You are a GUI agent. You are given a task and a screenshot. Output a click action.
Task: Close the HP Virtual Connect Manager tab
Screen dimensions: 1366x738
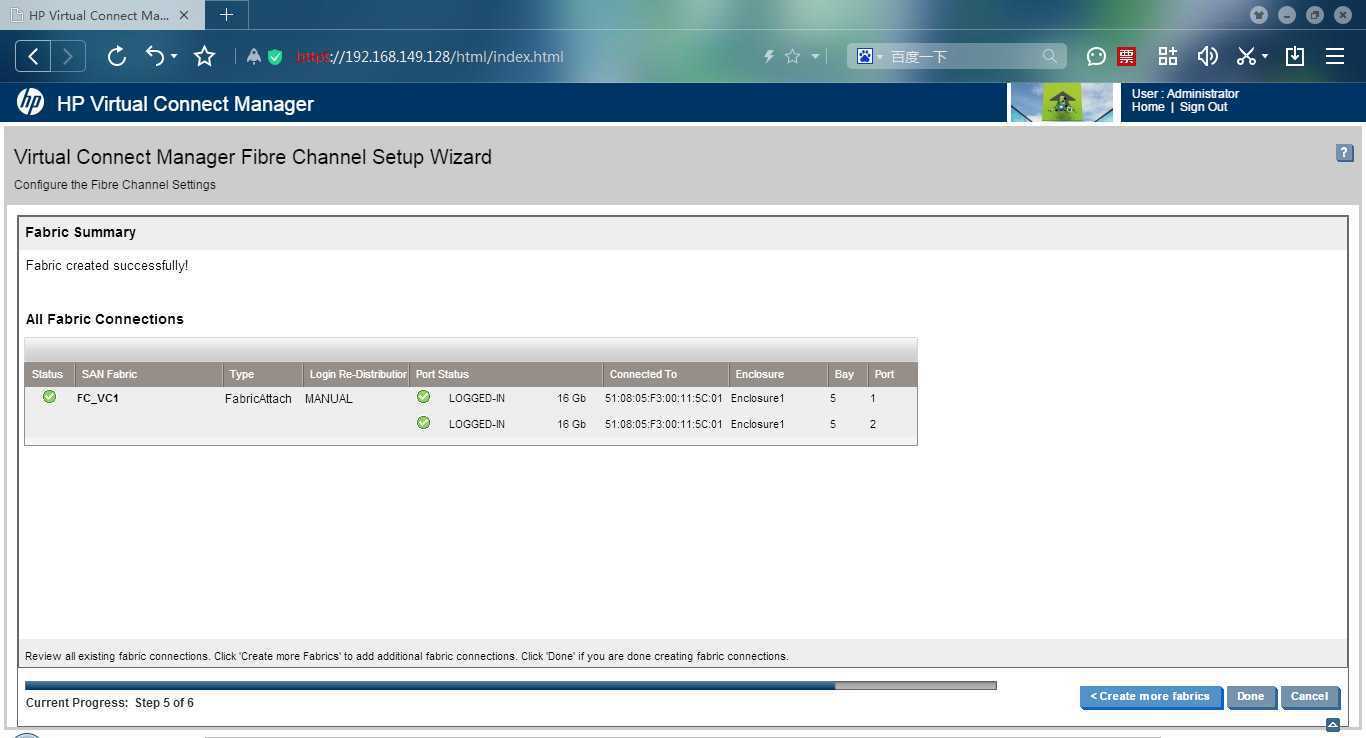184,15
